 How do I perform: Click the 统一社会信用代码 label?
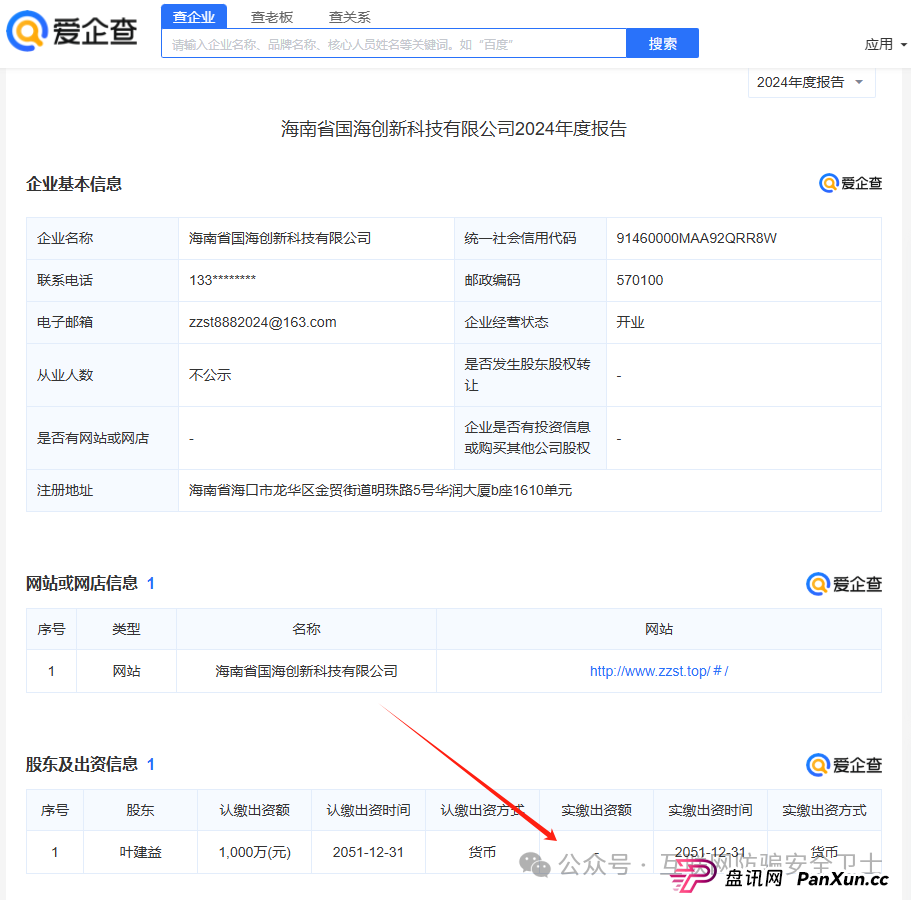click(x=520, y=238)
